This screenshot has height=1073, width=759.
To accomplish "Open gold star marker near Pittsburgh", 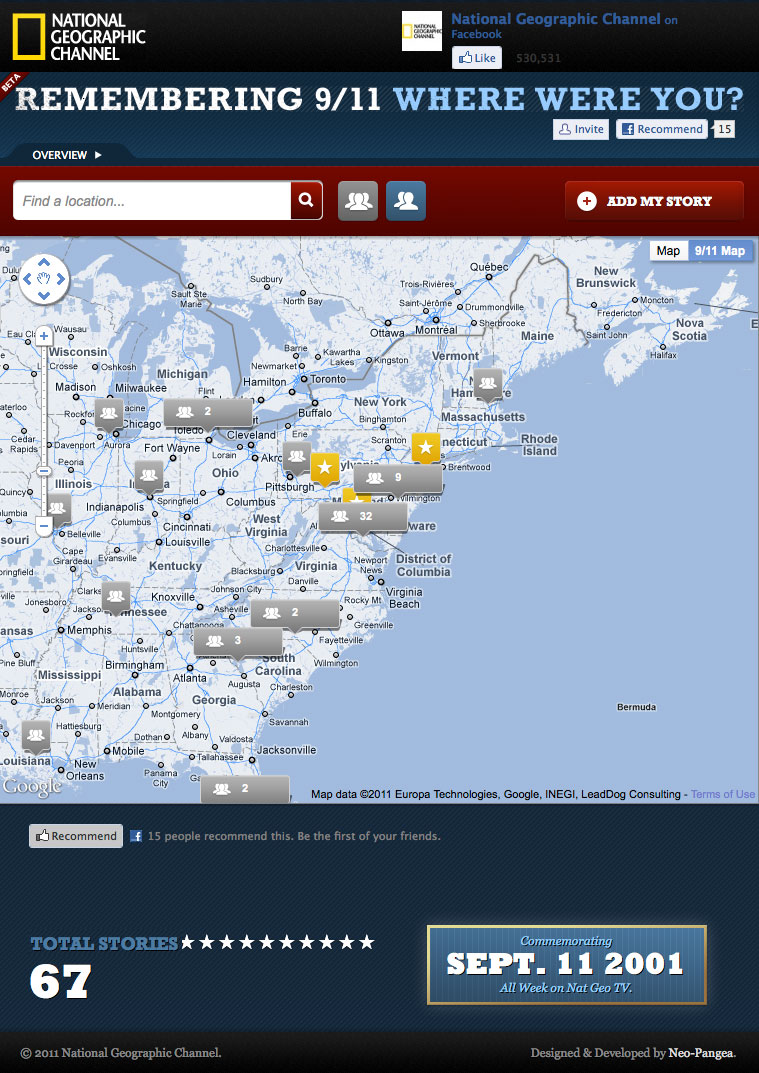I will coord(325,467).
